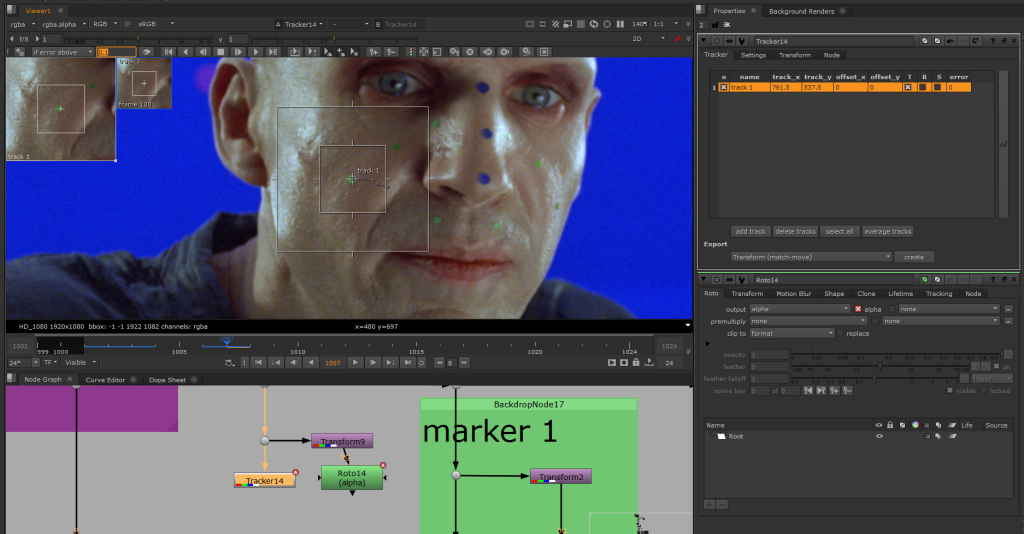Switch to the Curve Editor tab
Image resolution: width=1024 pixels, height=534 pixels.
point(105,380)
